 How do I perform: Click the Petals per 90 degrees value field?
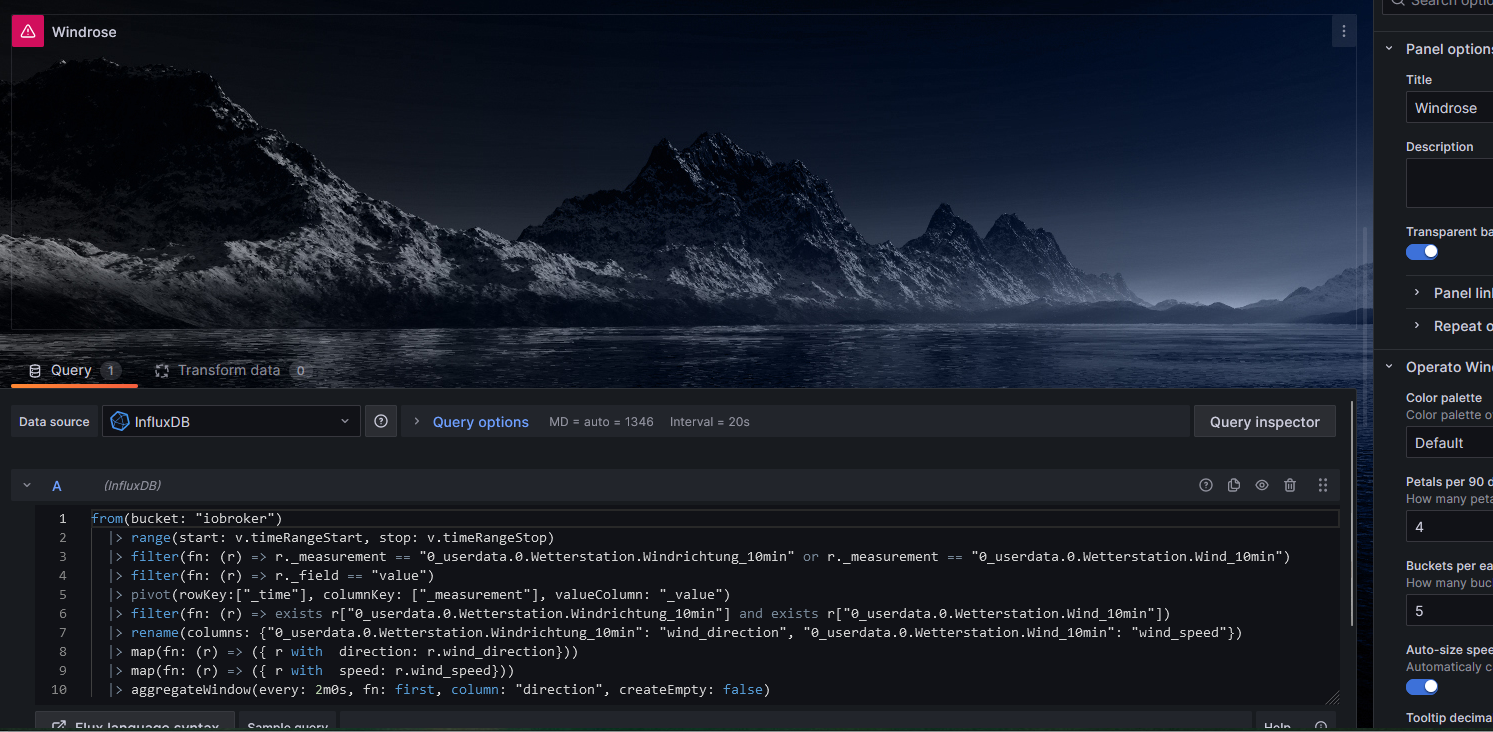pyautogui.click(x=1449, y=527)
